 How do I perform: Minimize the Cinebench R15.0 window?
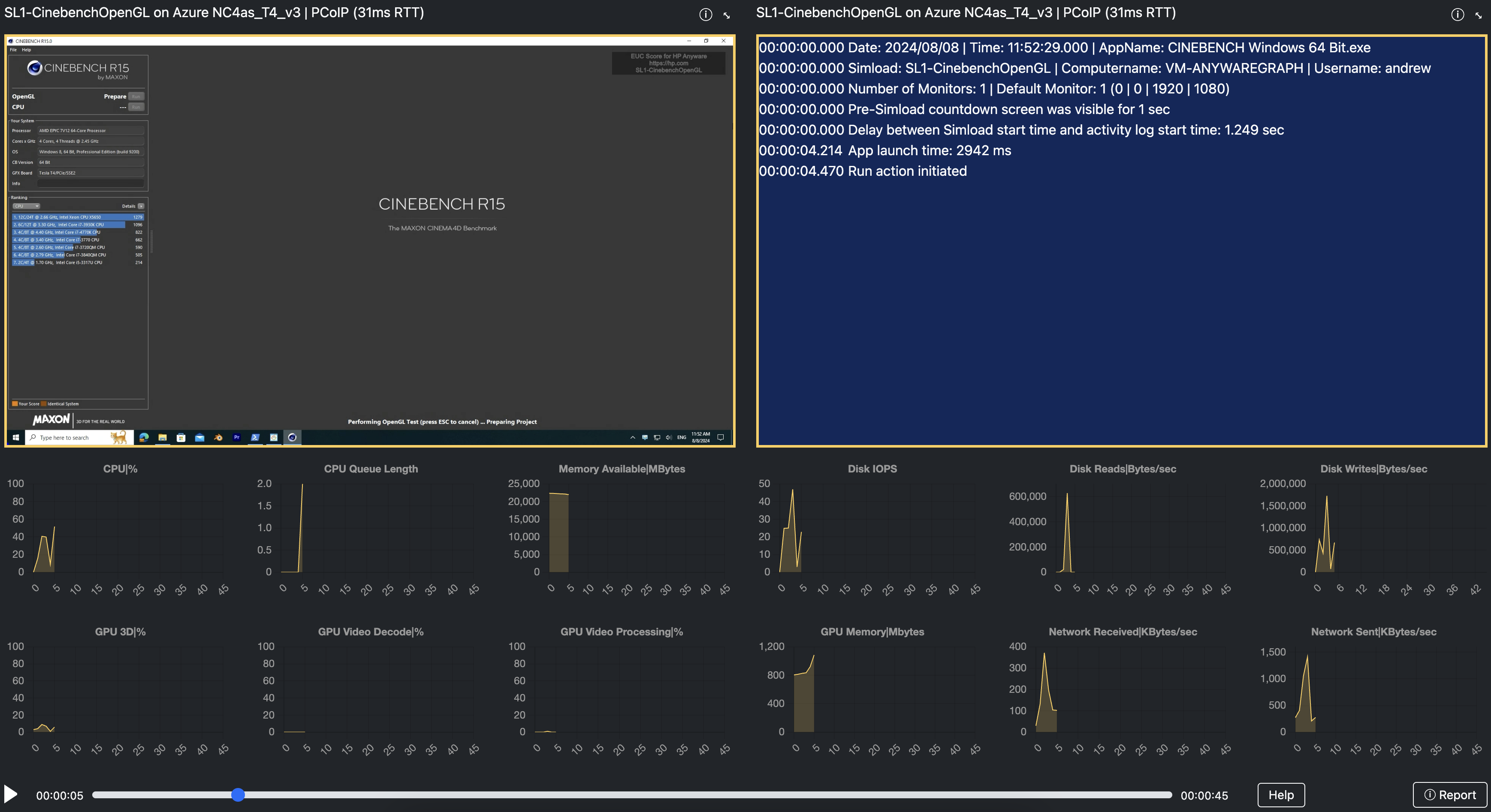689,41
